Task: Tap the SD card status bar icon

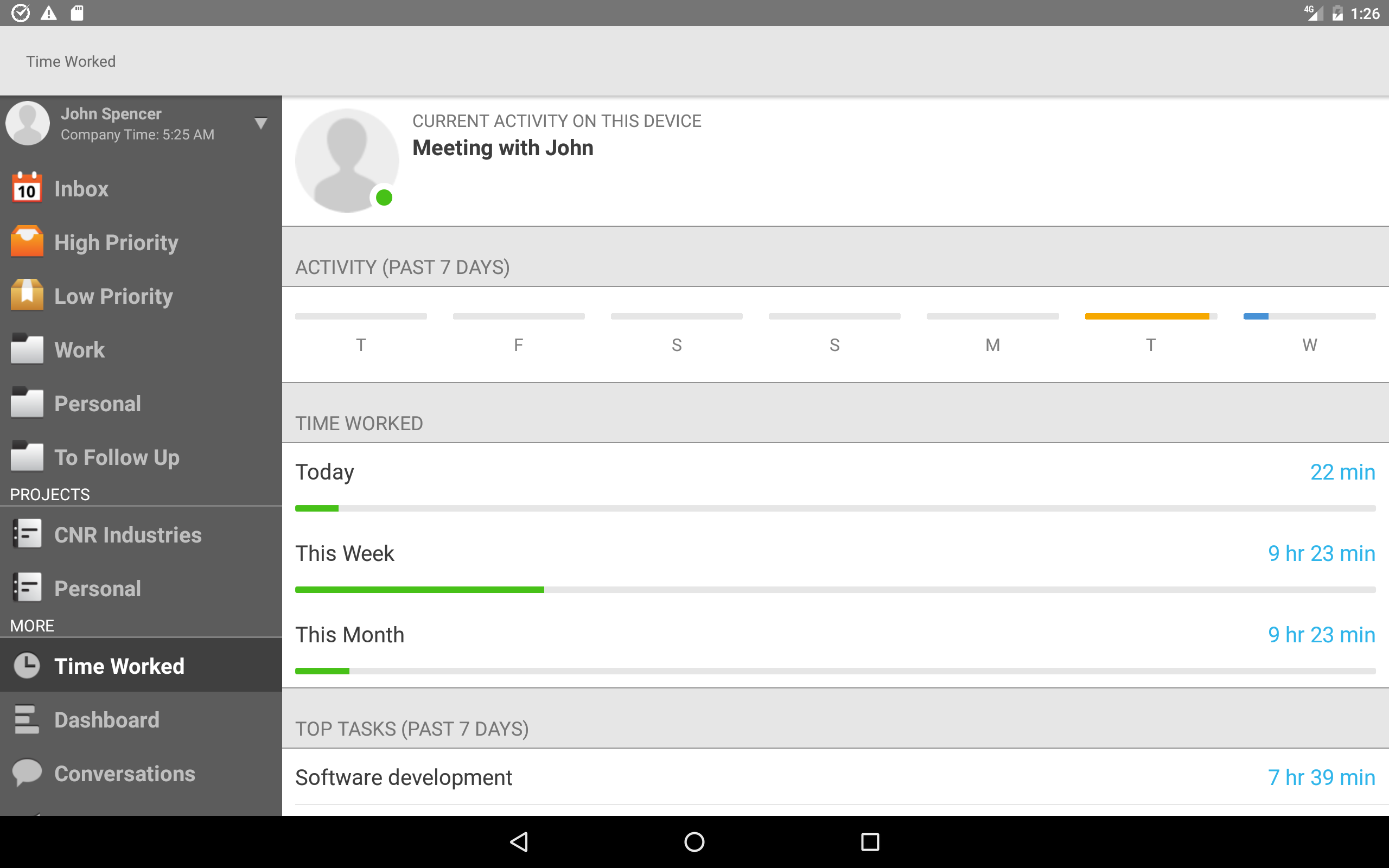Action: [77, 12]
